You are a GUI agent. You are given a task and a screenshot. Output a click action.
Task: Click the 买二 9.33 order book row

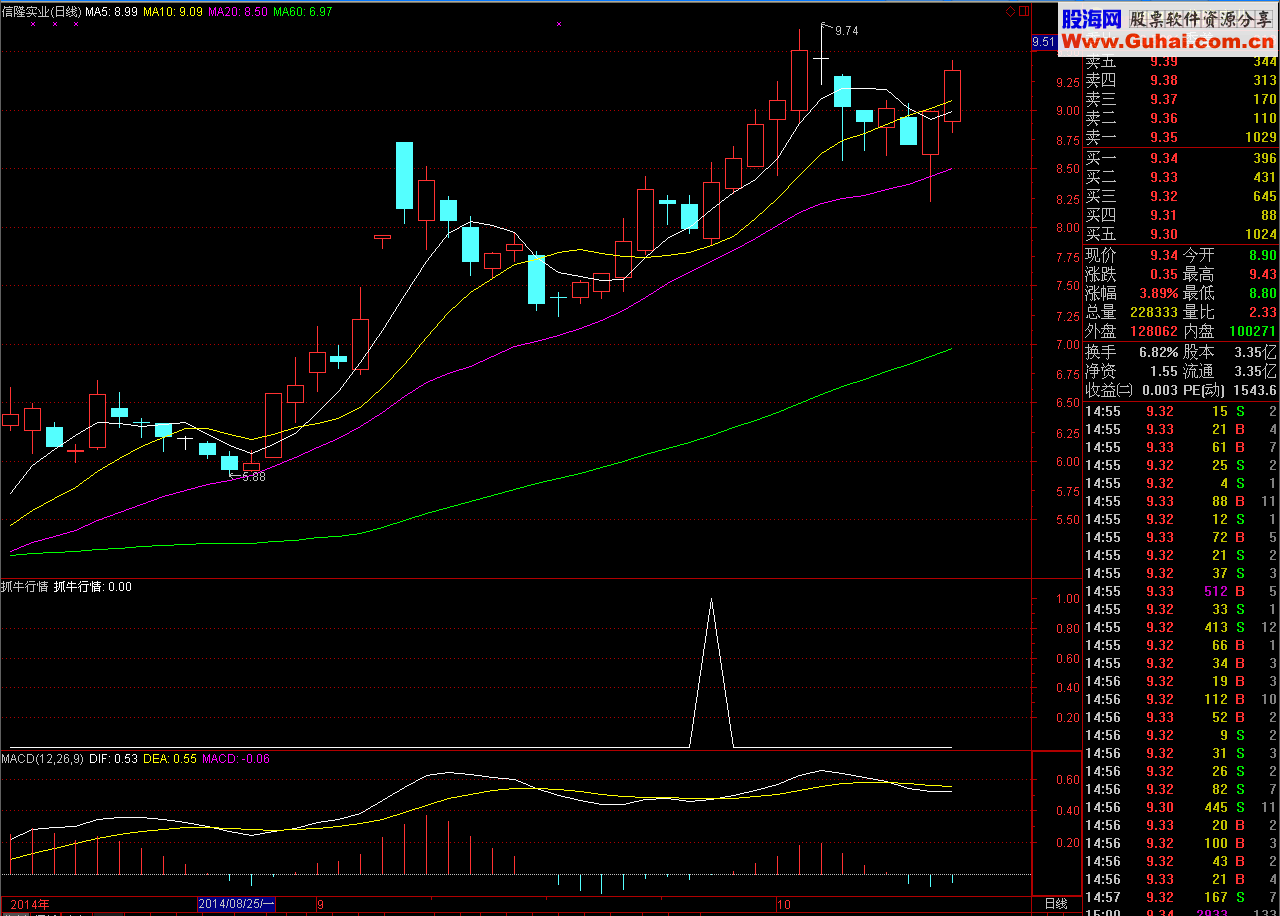1182,178
